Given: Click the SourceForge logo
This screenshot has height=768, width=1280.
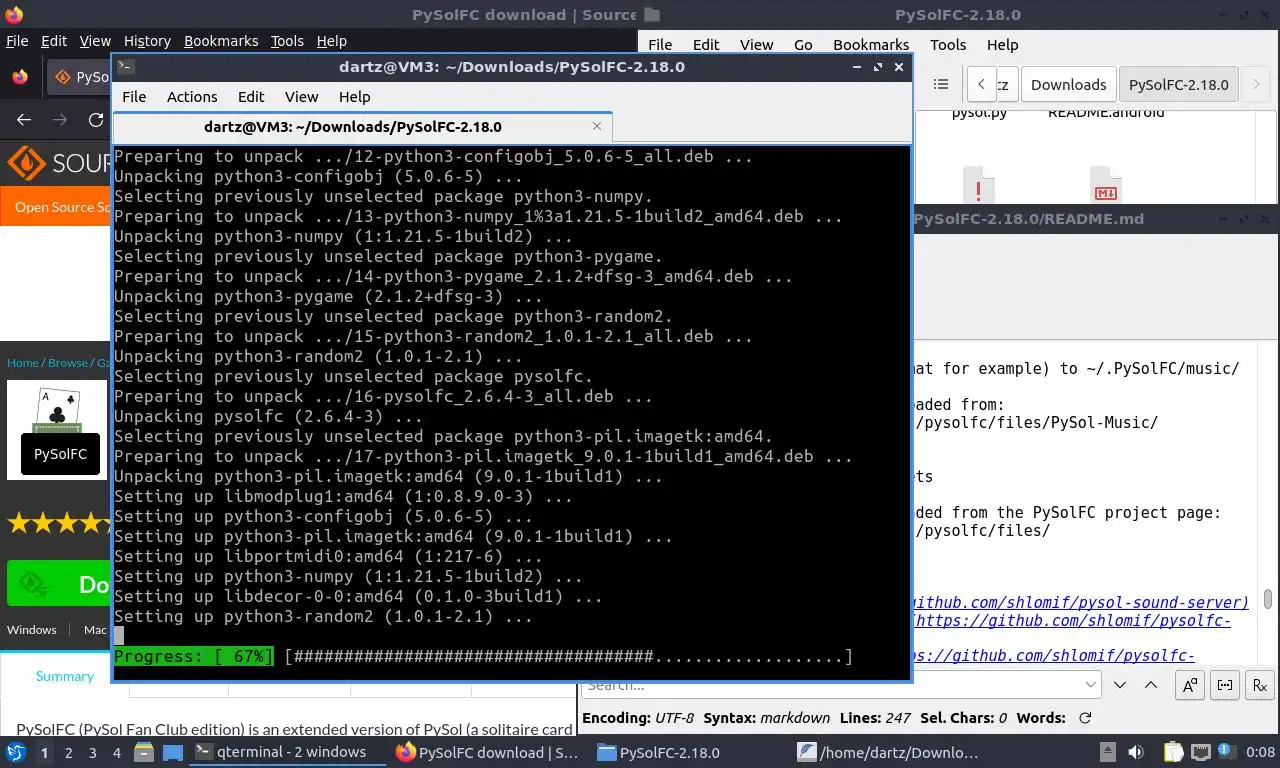Looking at the screenshot, I should [58, 163].
